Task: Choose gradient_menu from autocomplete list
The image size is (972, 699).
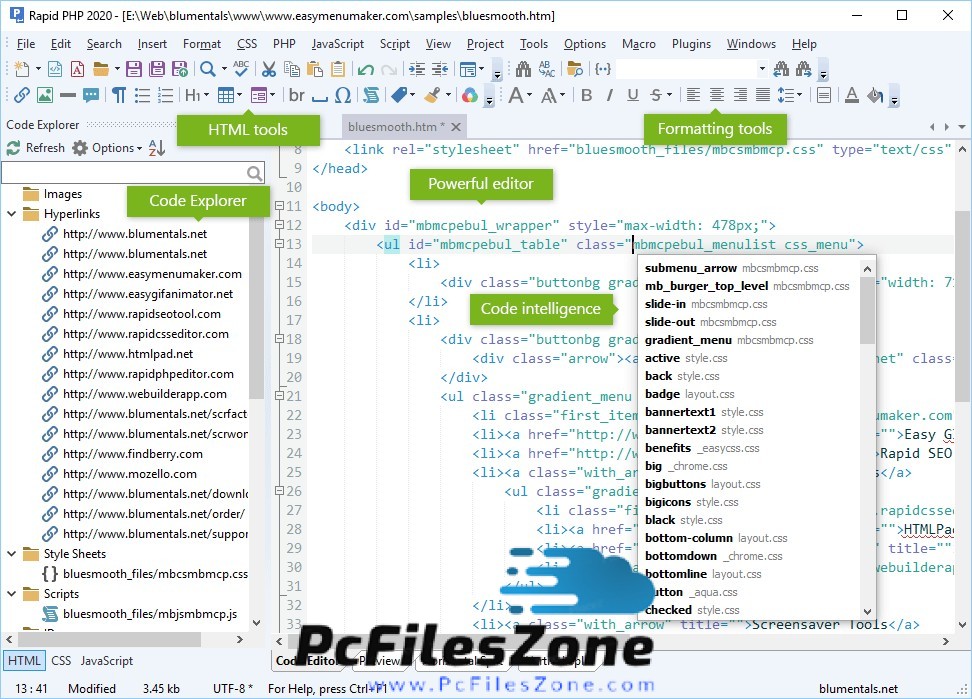Action: point(729,340)
